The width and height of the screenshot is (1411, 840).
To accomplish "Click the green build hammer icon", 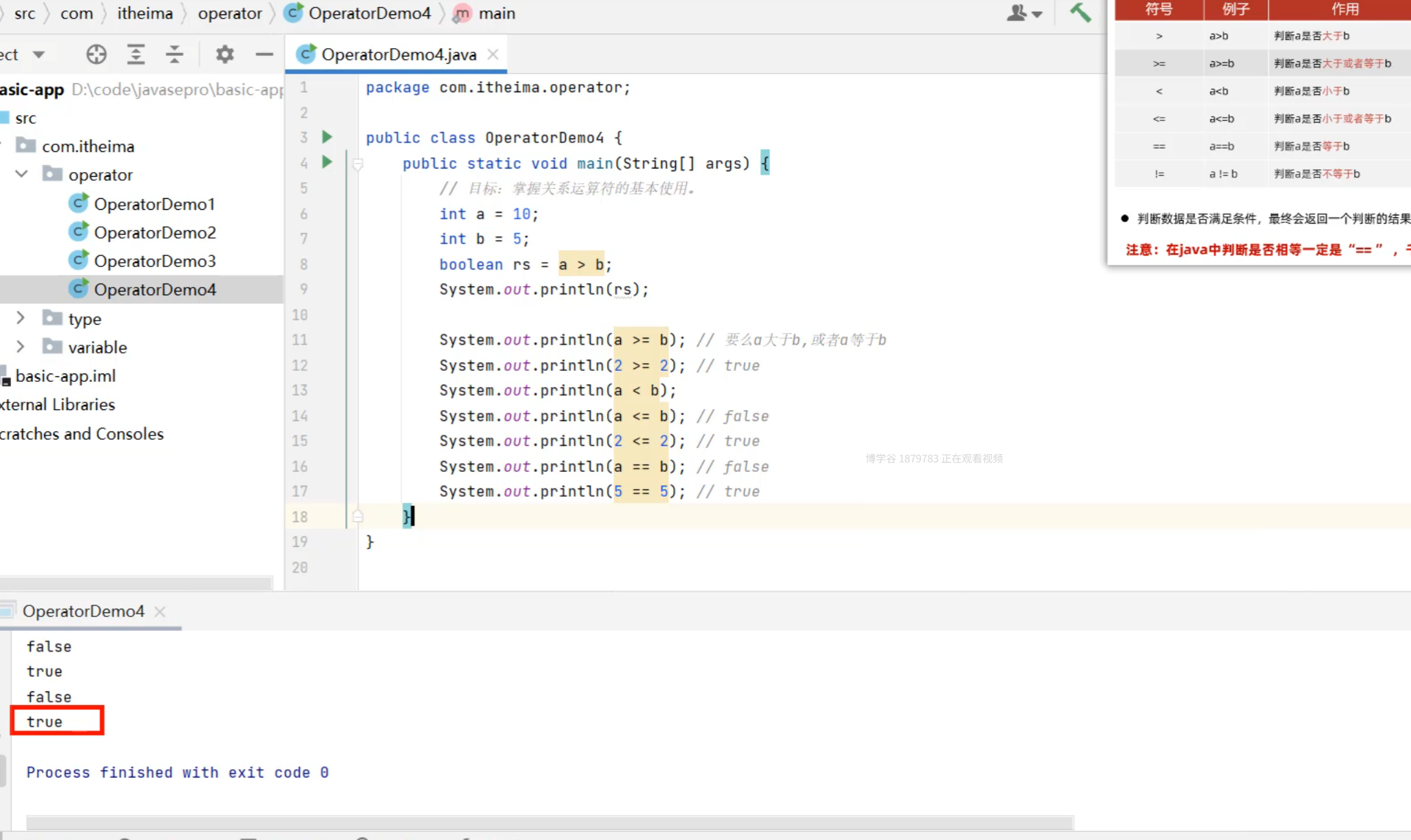I will pos(1079,12).
